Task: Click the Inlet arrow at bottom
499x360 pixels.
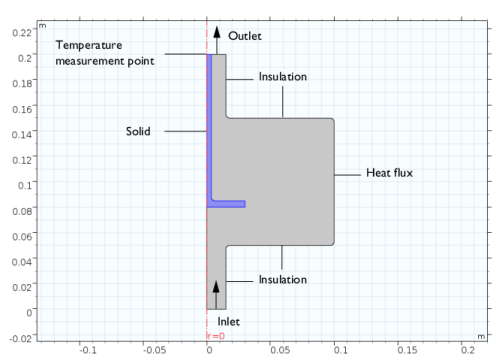Action: click(x=216, y=295)
